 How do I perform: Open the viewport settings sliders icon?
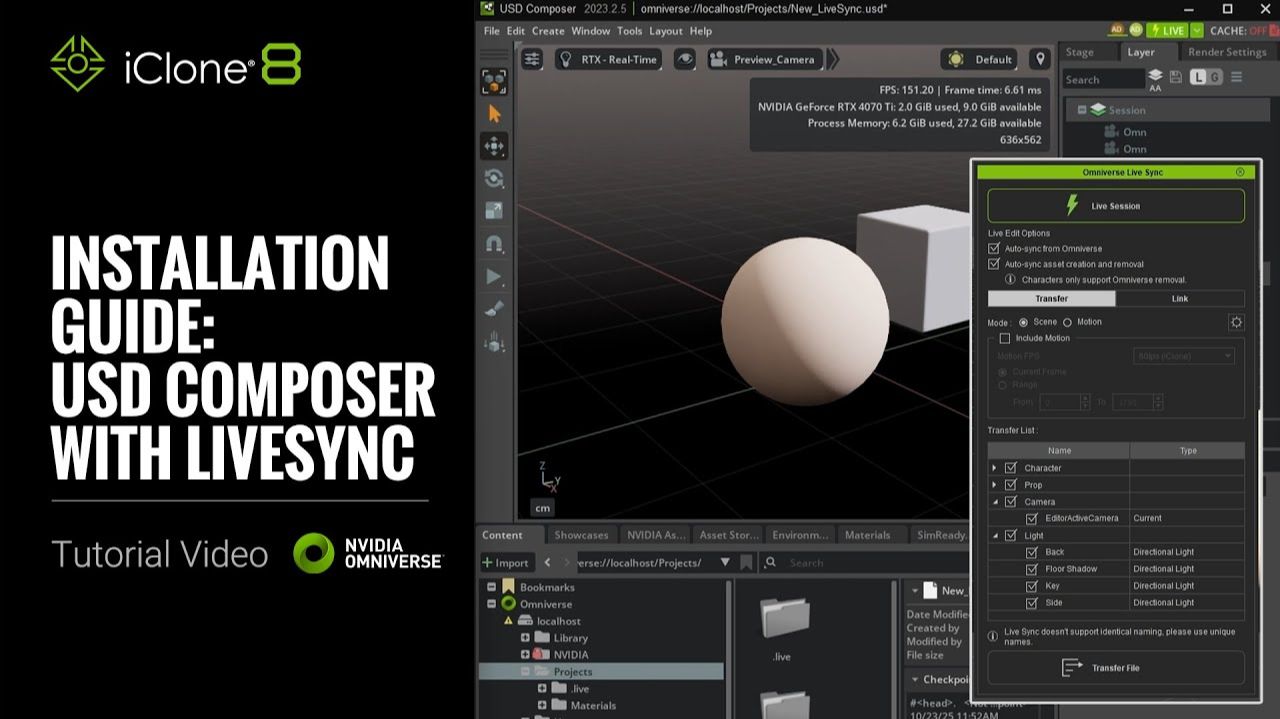533,59
